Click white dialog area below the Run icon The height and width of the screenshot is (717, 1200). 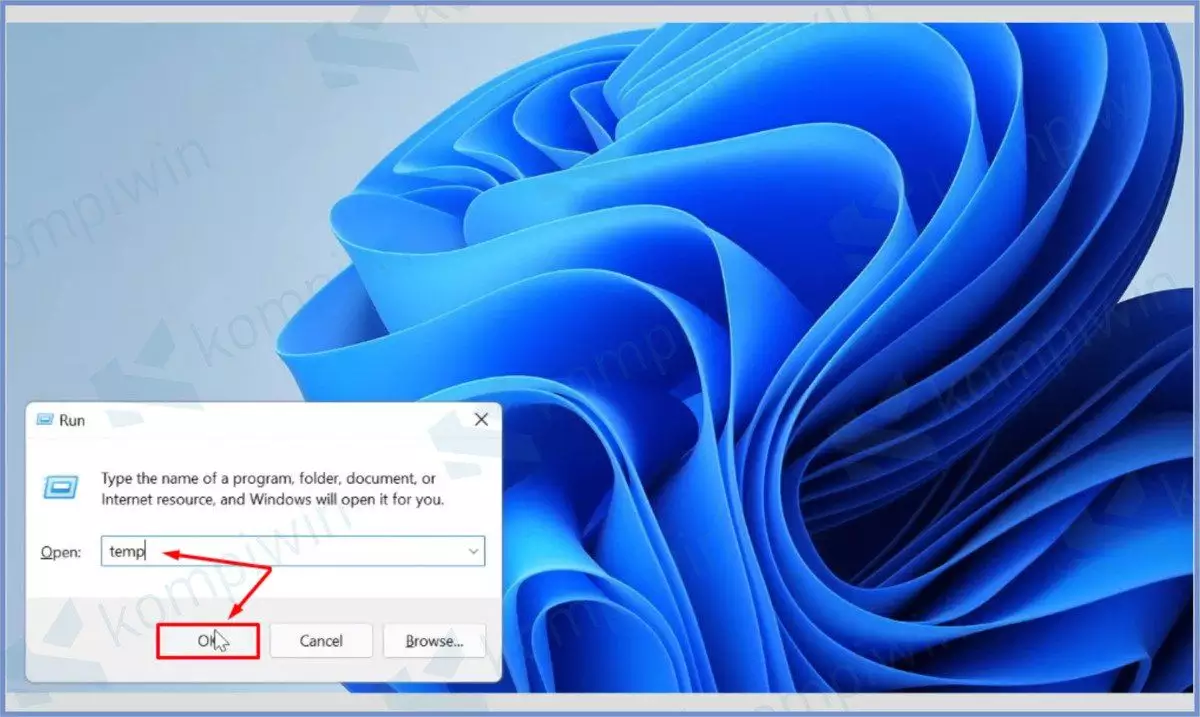click(59, 520)
